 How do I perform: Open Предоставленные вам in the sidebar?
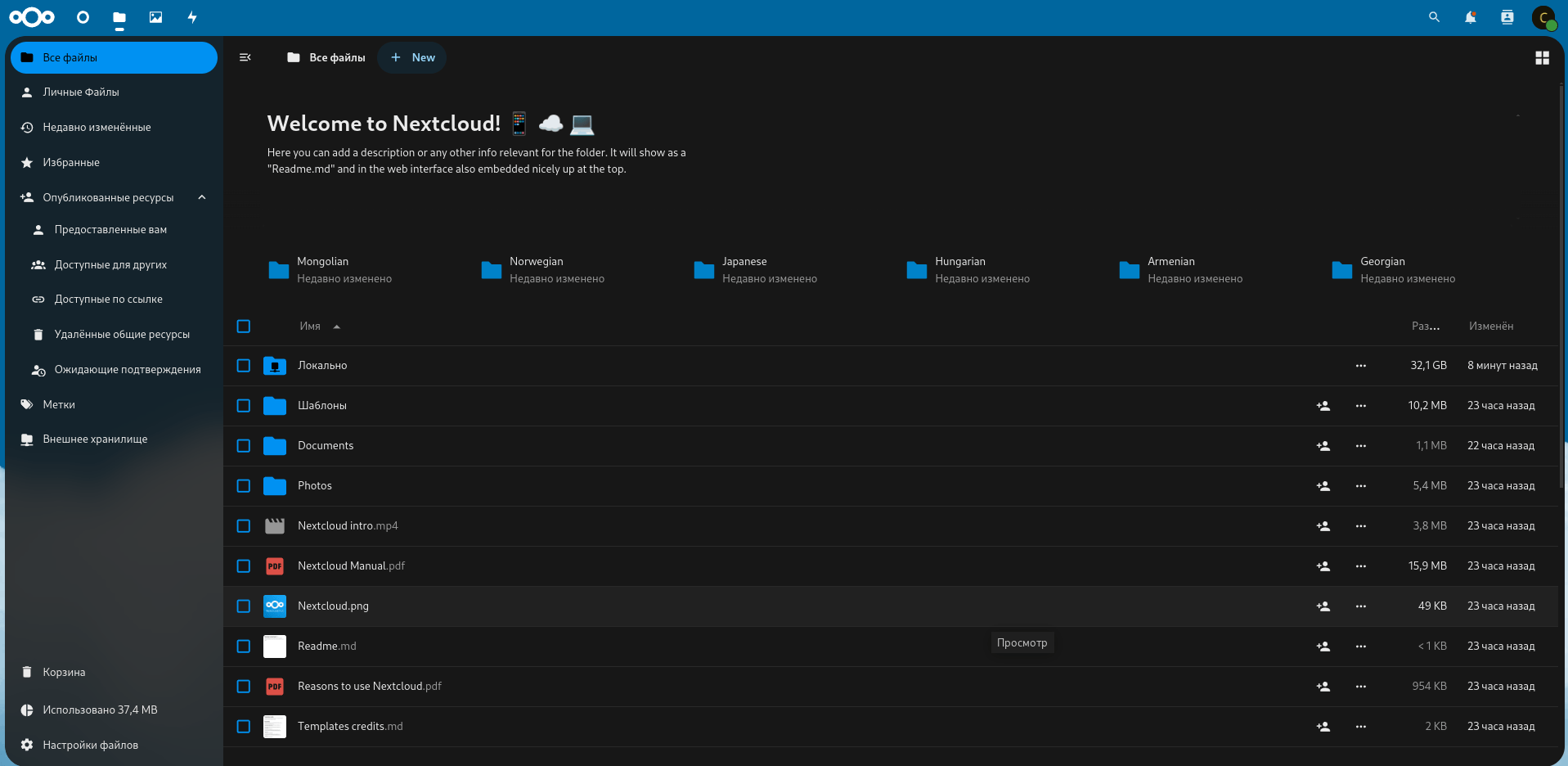point(119,230)
